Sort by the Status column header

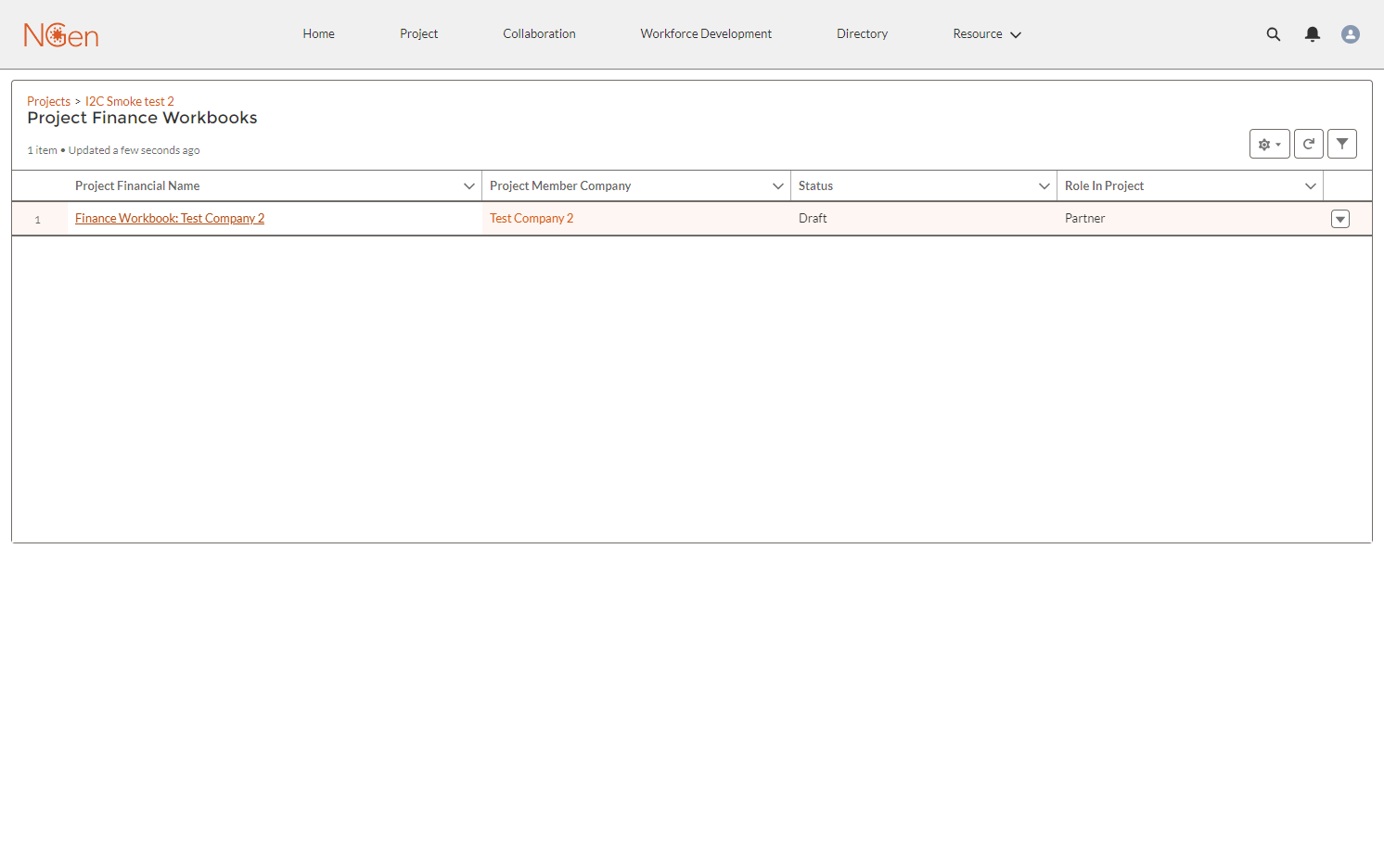pyautogui.click(x=815, y=186)
